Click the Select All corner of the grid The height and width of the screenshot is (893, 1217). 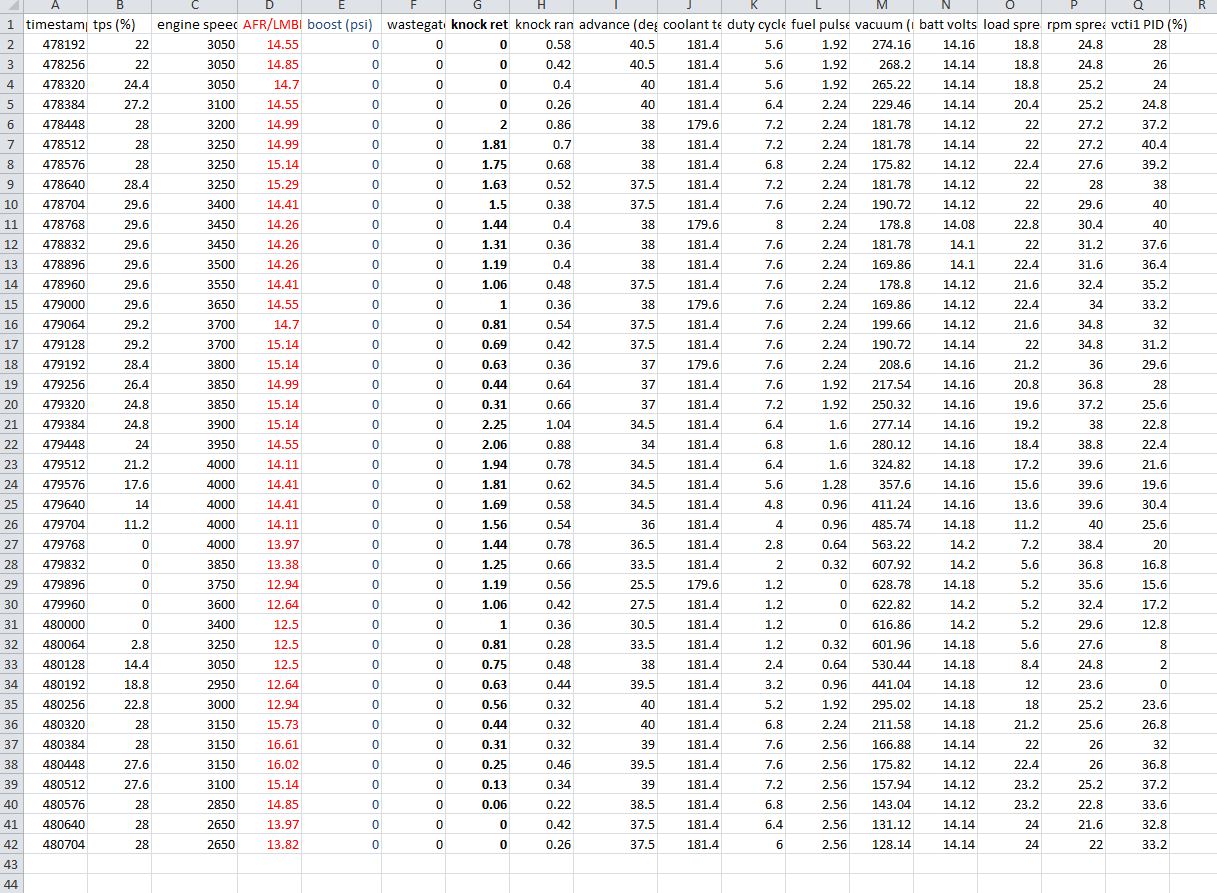click(11, 5)
